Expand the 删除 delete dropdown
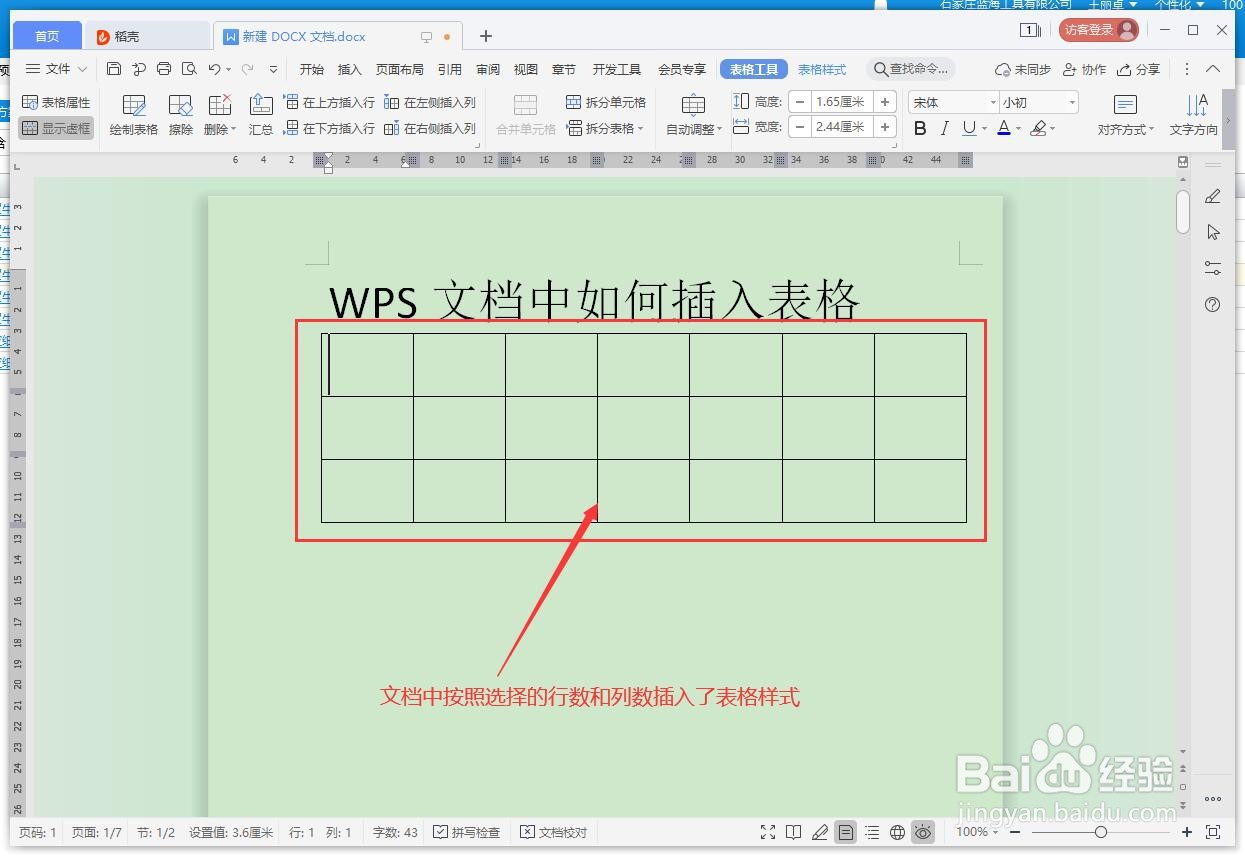Screen dimensions: 1245x856 click(x=220, y=129)
